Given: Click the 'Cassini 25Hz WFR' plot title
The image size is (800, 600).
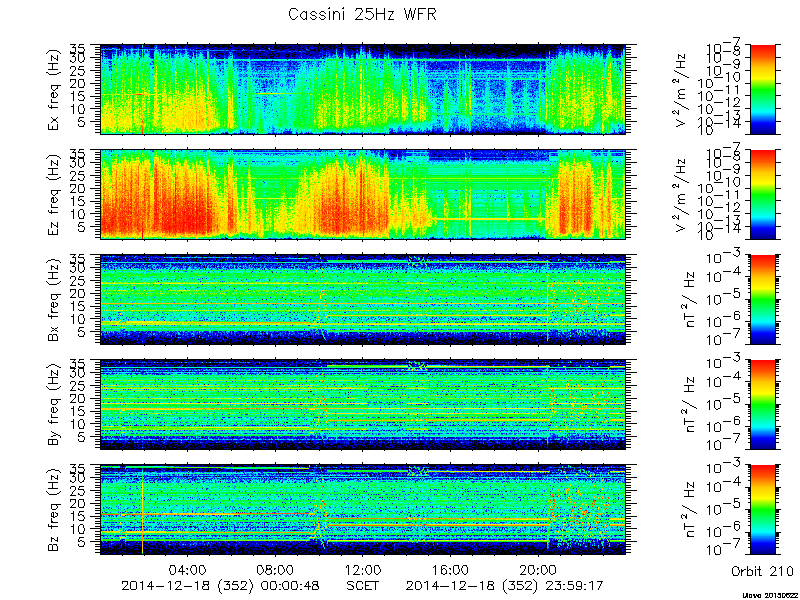Looking at the screenshot, I should (362, 14).
